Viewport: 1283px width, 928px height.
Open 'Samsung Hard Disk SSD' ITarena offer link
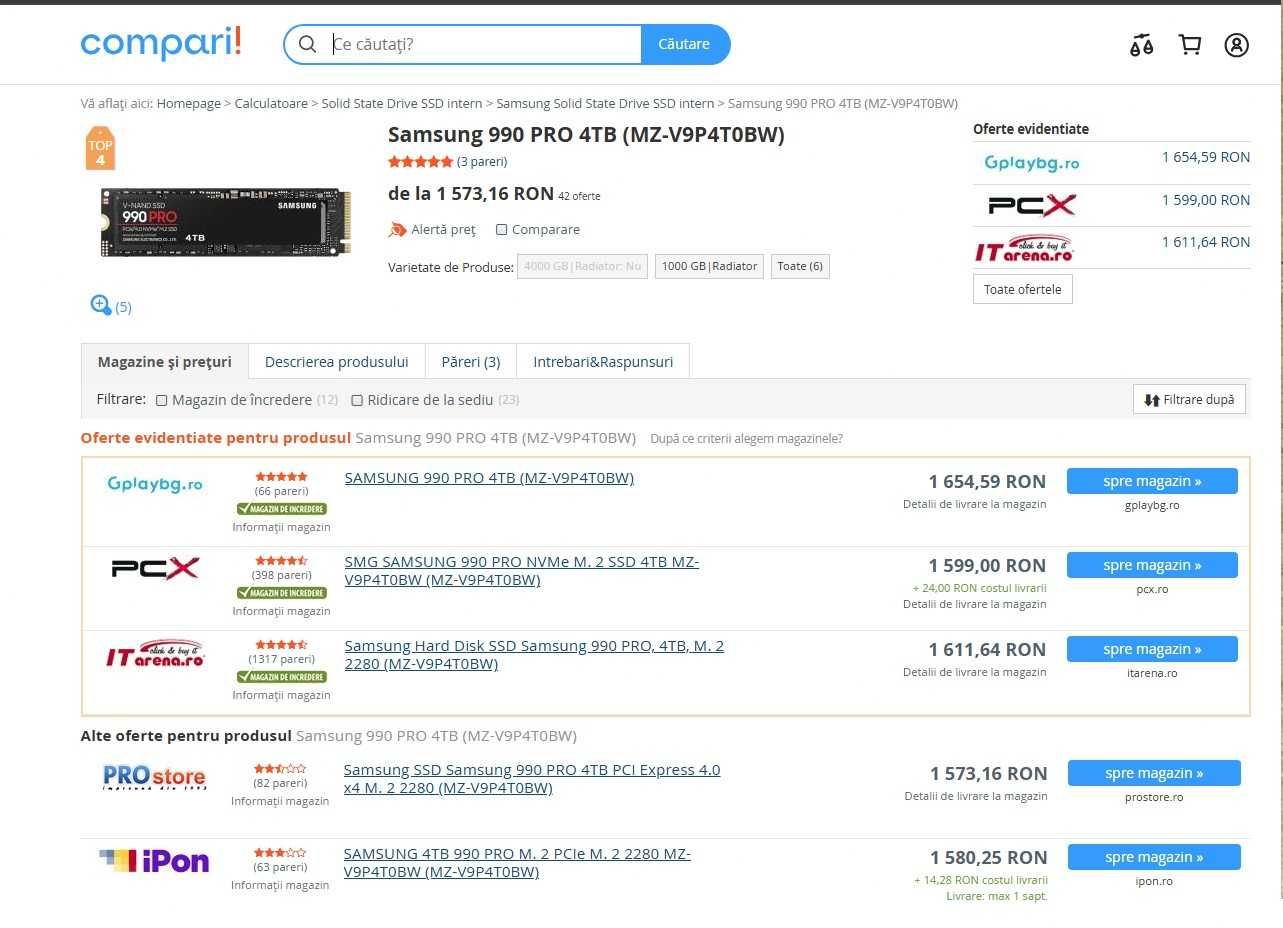click(x=534, y=655)
